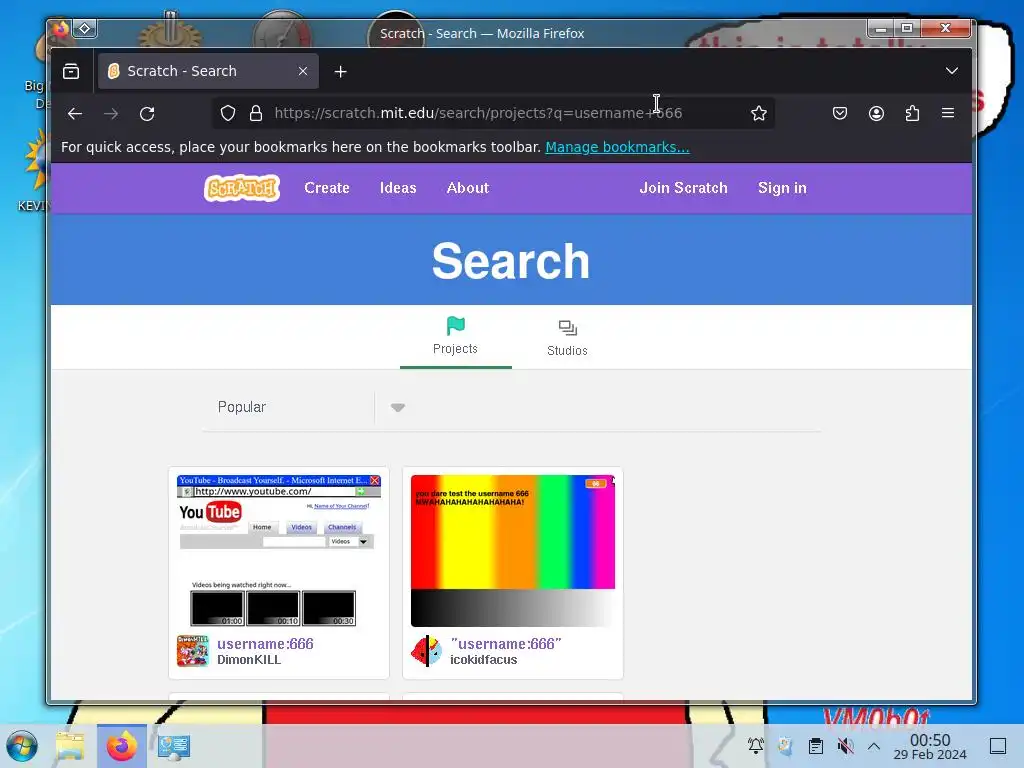Close the Scratch - Search tab

click(303, 71)
